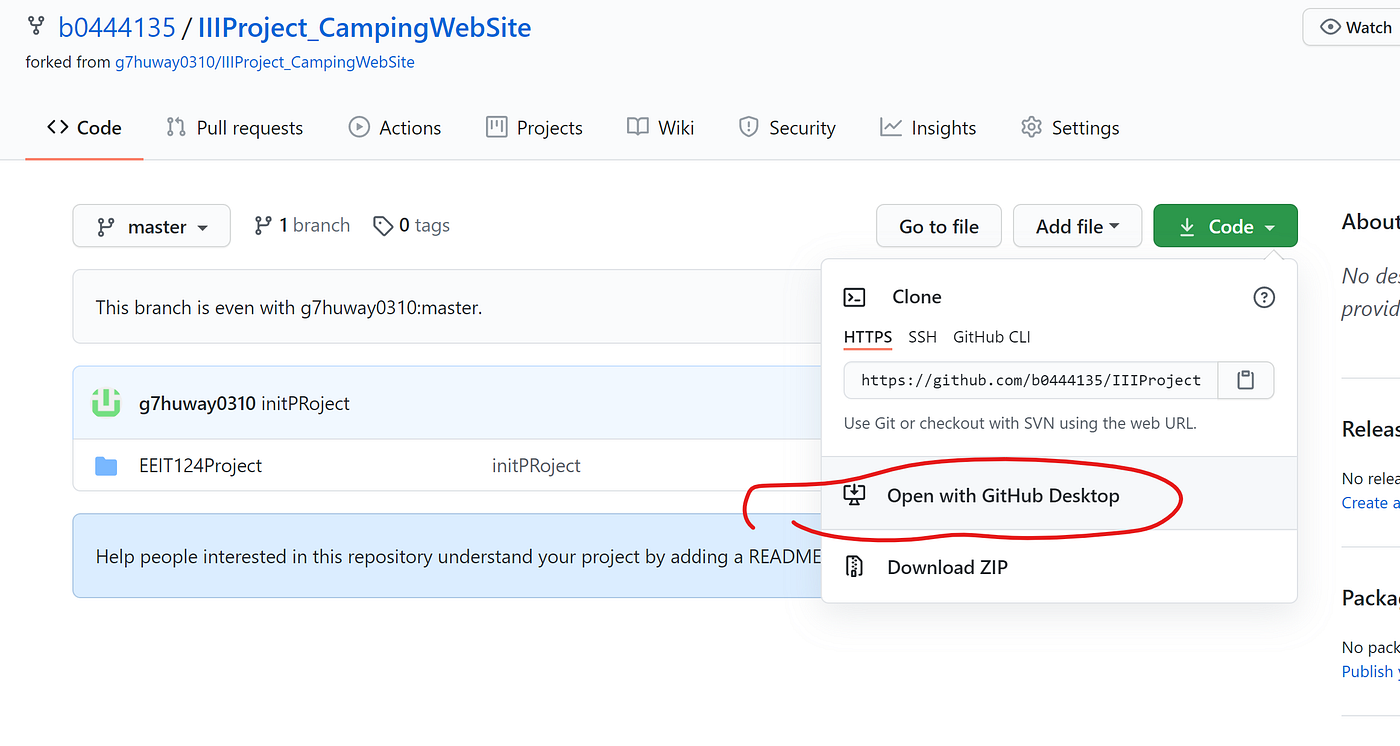
Task: Open the Security tab
Action: pyautogui.click(x=787, y=128)
